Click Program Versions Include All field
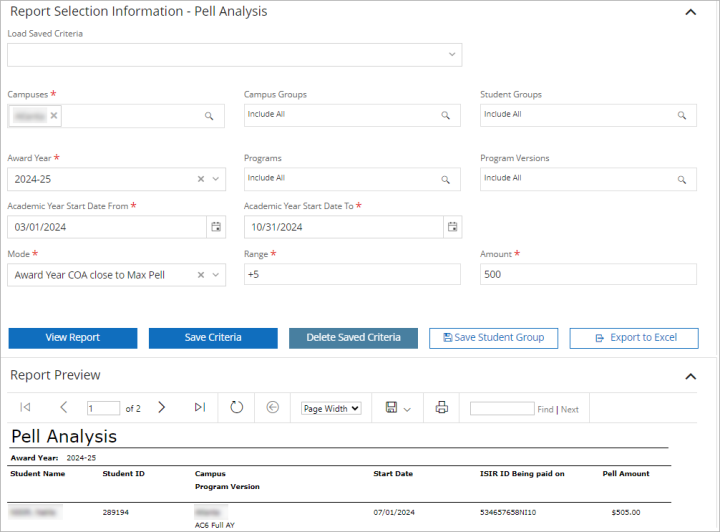Screen dimensions: 720x532 pyautogui.click(x=588, y=179)
